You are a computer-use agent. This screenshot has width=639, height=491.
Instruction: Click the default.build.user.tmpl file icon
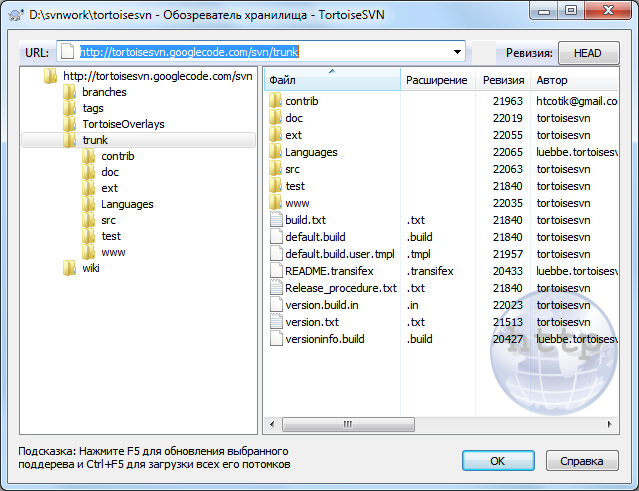pos(276,254)
